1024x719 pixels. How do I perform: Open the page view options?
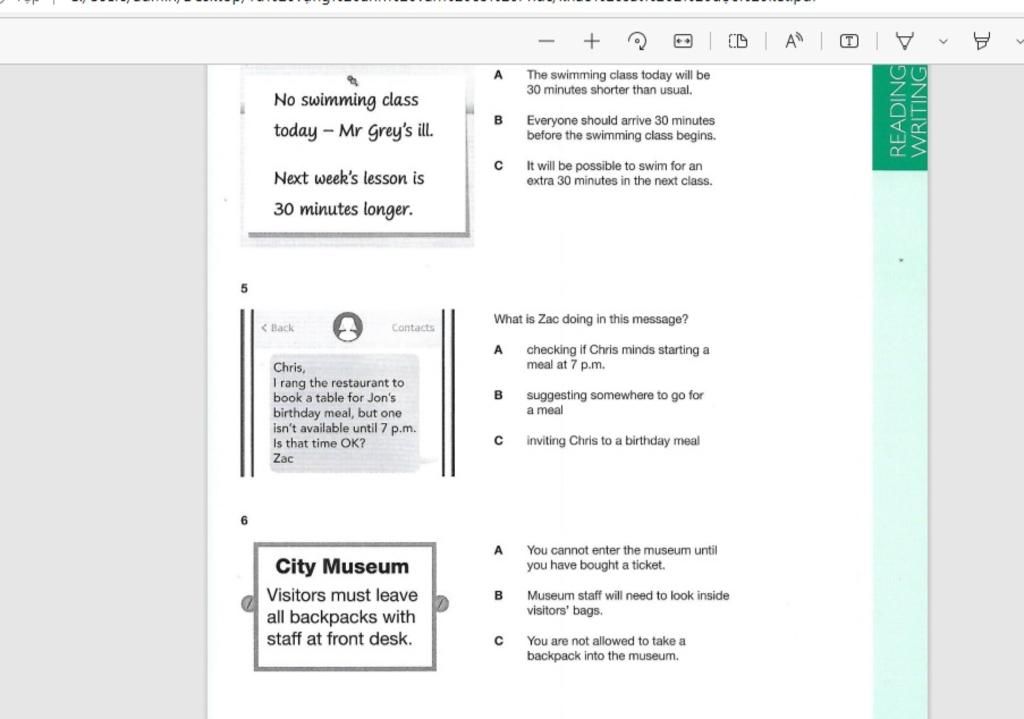click(x=738, y=41)
